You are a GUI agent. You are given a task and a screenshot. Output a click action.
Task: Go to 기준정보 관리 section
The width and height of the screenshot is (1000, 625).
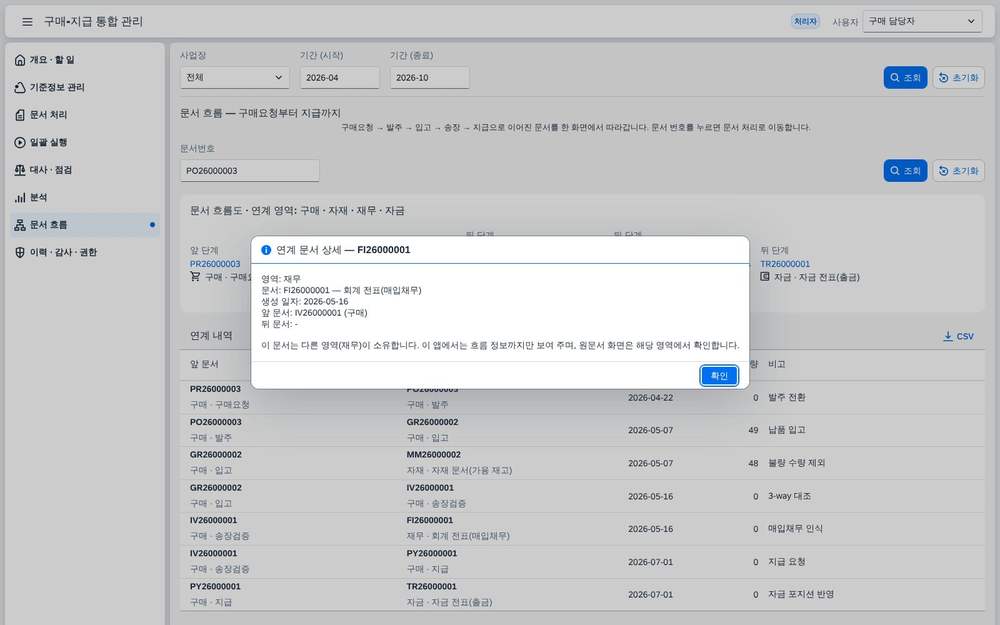coord(85,87)
